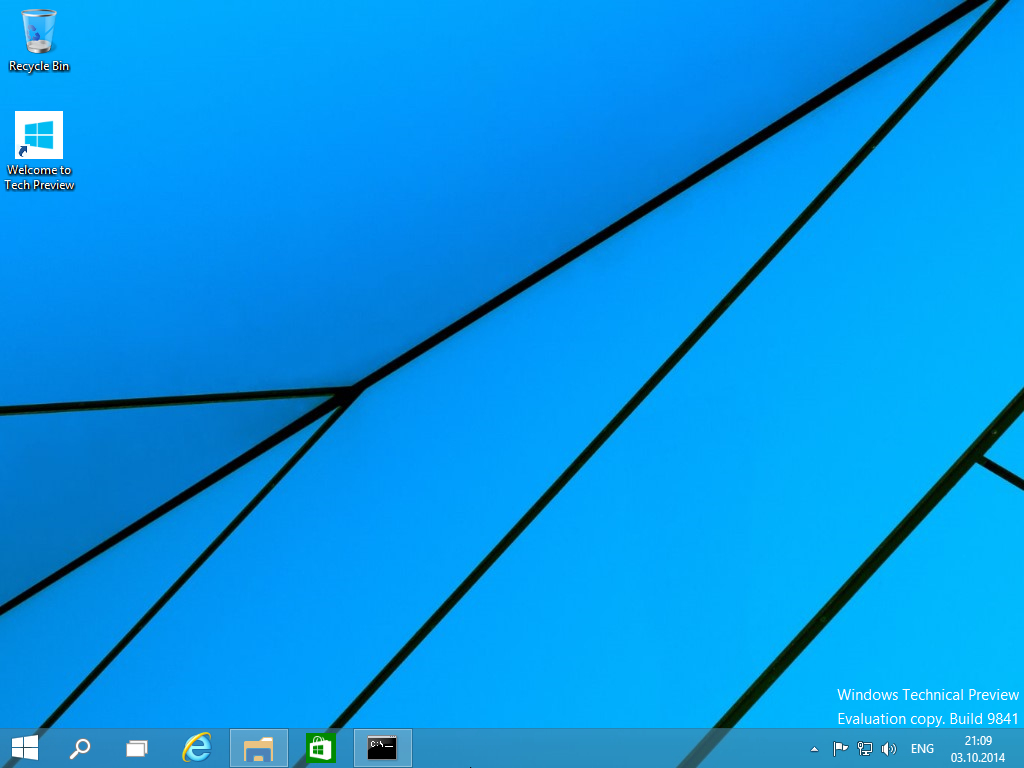
Task: Open the Action Center flag in the tray
Action: (838, 748)
